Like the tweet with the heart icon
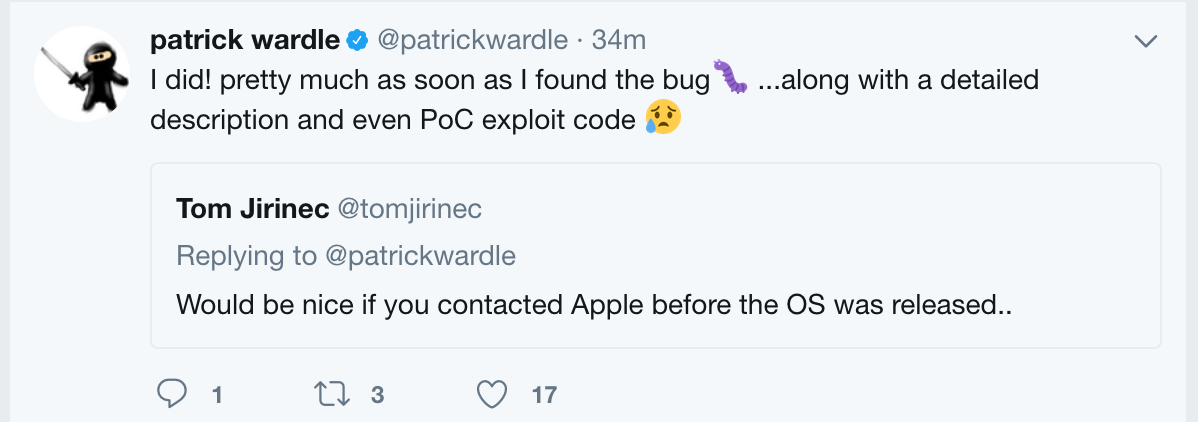Screen dimensions: 1198x422 (x=491, y=395)
